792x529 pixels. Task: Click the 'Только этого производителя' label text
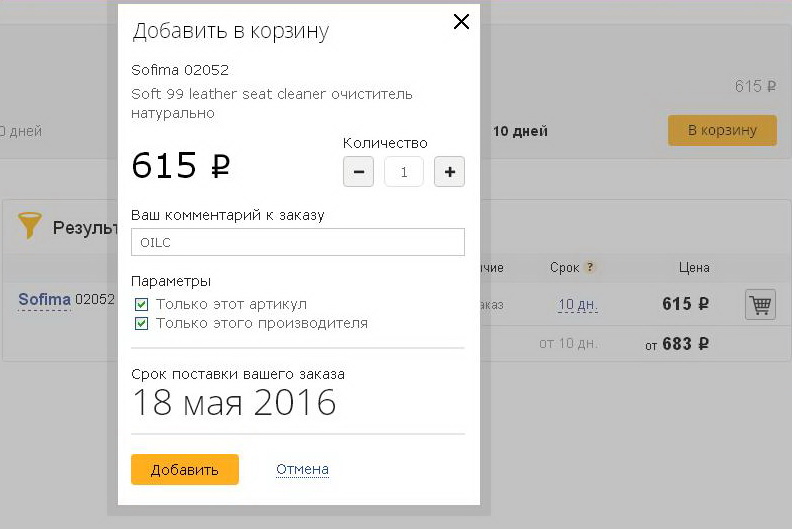(x=262, y=323)
